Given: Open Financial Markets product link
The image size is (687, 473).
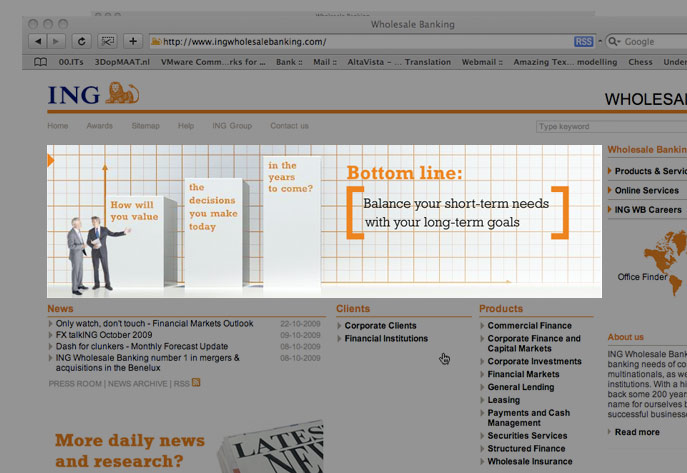Looking at the screenshot, I should [x=523, y=374].
